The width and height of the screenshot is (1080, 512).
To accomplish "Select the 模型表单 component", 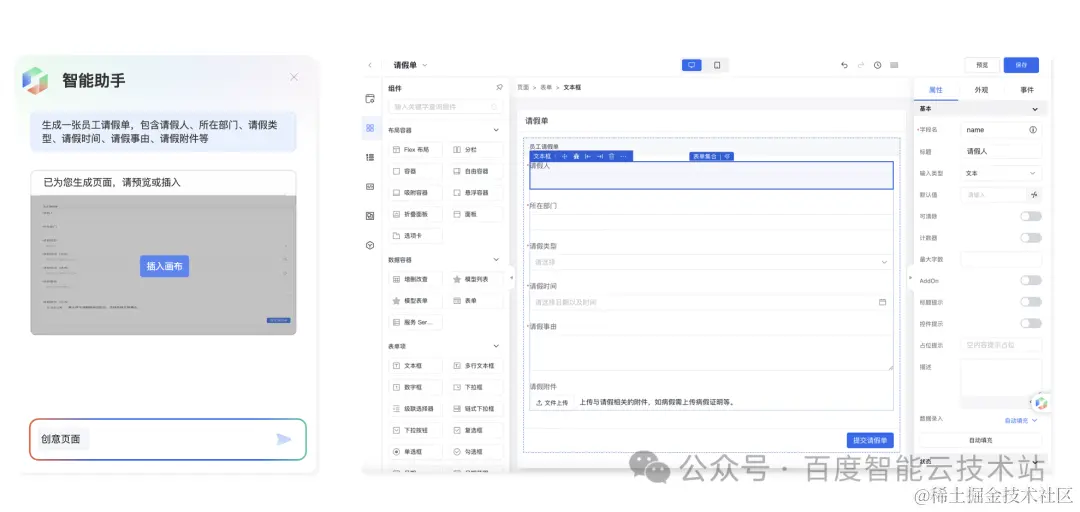I will pyautogui.click(x=415, y=300).
